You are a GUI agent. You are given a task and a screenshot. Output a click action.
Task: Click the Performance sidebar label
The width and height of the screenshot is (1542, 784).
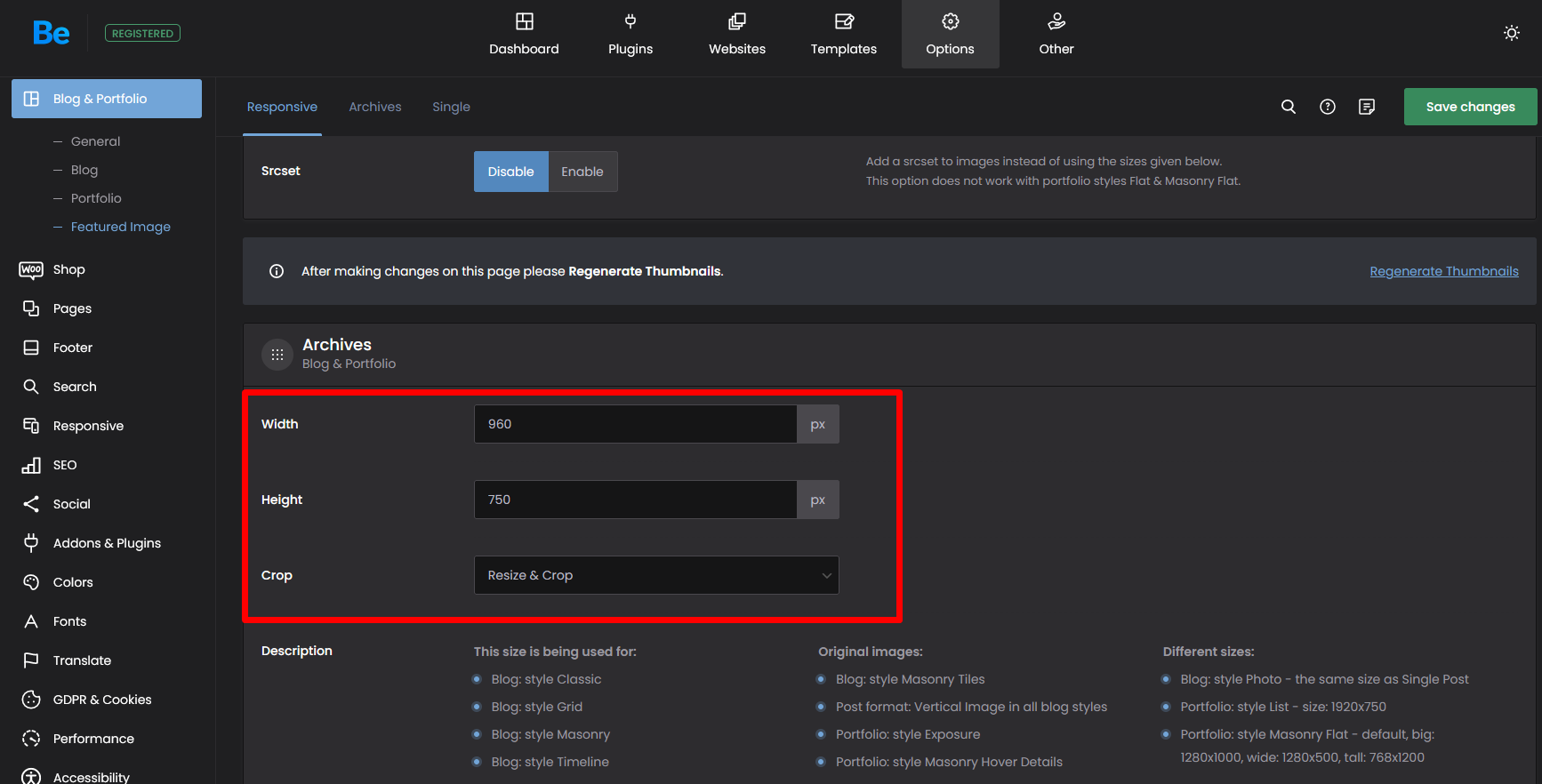coord(93,739)
